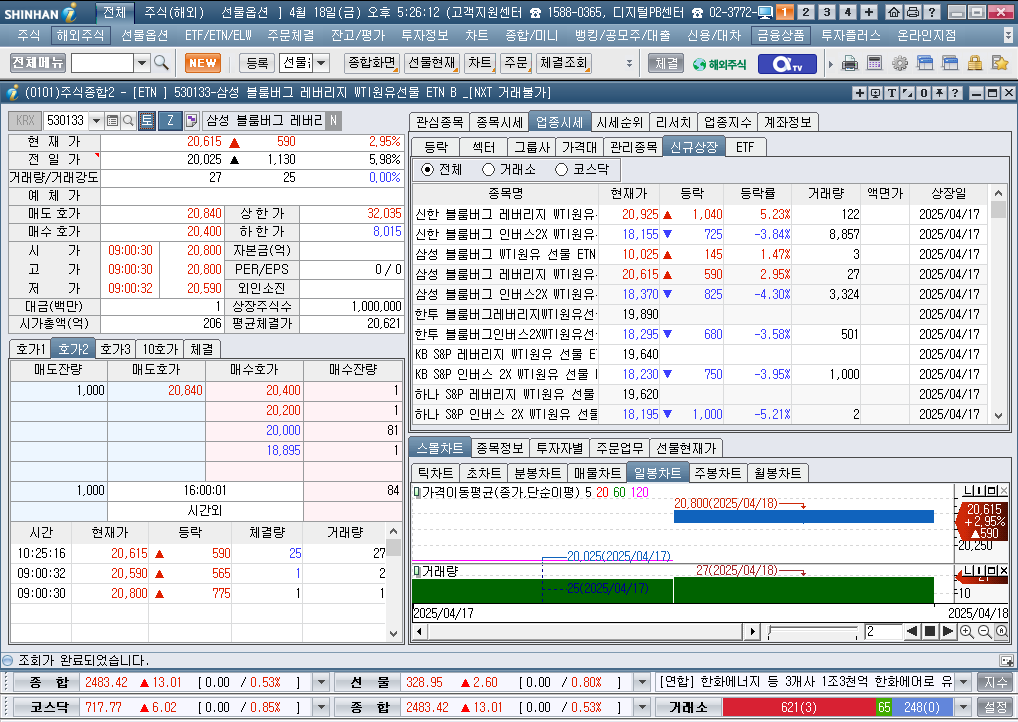Switch to virtual screen 3
Viewport: 1018px width, 722px height.
(x=826, y=12)
